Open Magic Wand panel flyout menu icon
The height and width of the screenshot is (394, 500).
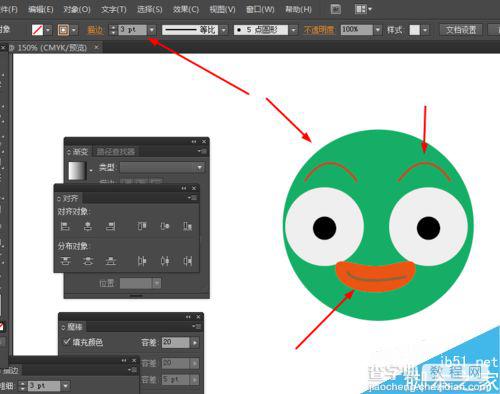(x=197, y=326)
